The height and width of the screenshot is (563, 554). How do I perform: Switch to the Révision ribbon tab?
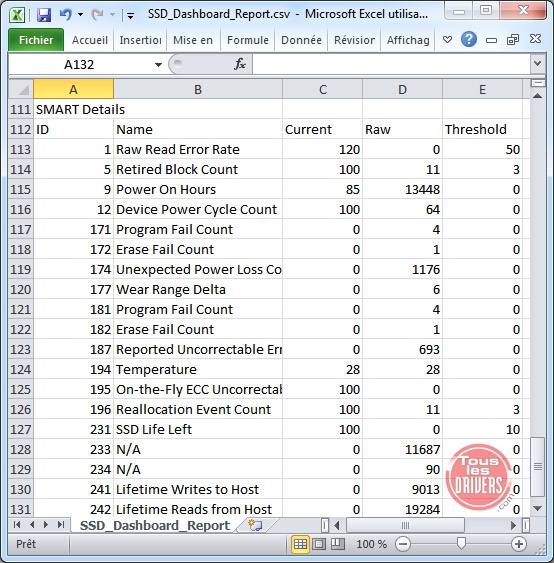(354, 40)
